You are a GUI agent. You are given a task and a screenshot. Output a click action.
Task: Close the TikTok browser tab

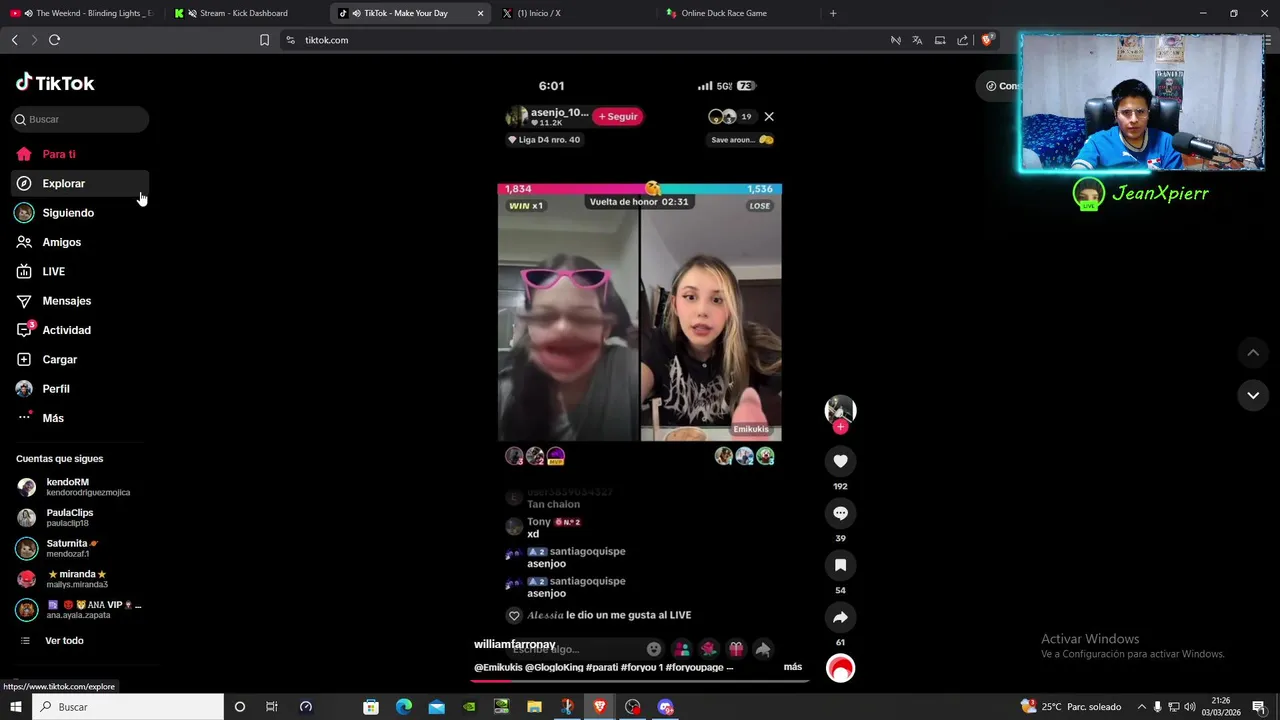480,13
